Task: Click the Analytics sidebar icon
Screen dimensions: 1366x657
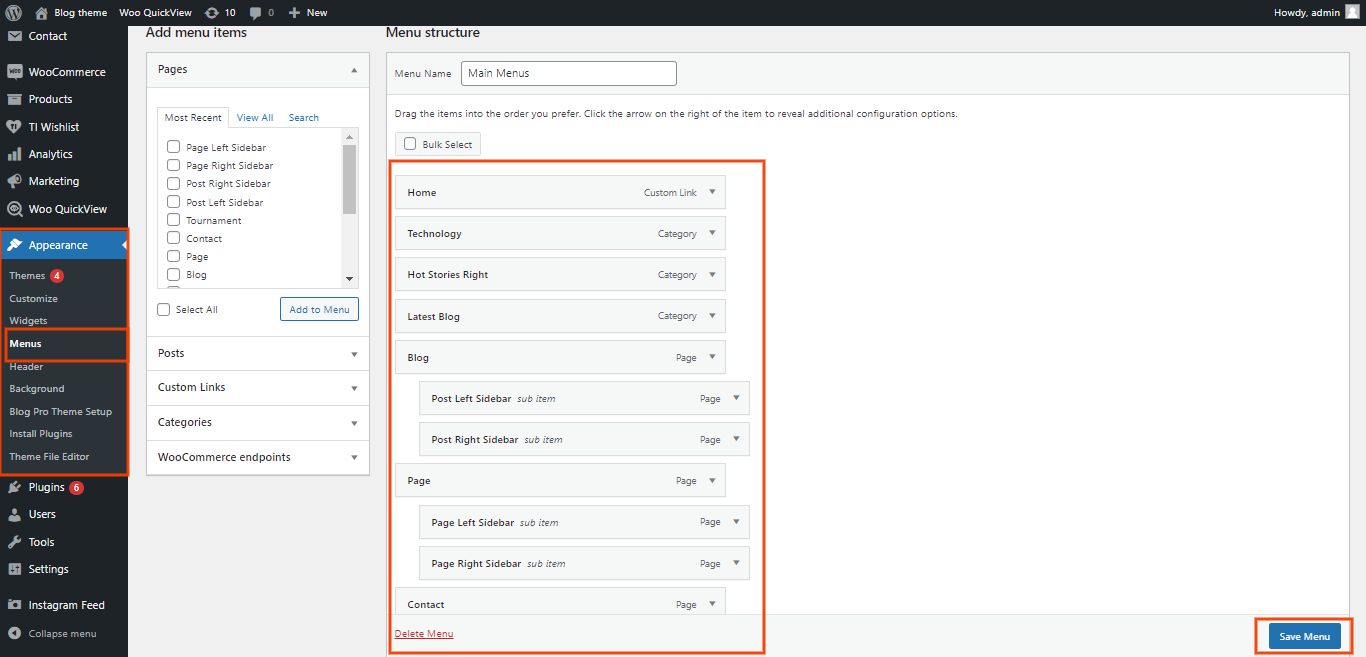Action: [15, 154]
